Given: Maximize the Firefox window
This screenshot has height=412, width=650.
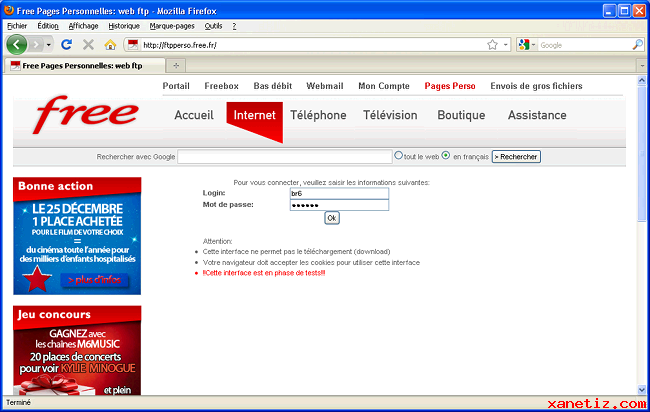Looking at the screenshot, I should pyautogui.click(x=624, y=11).
